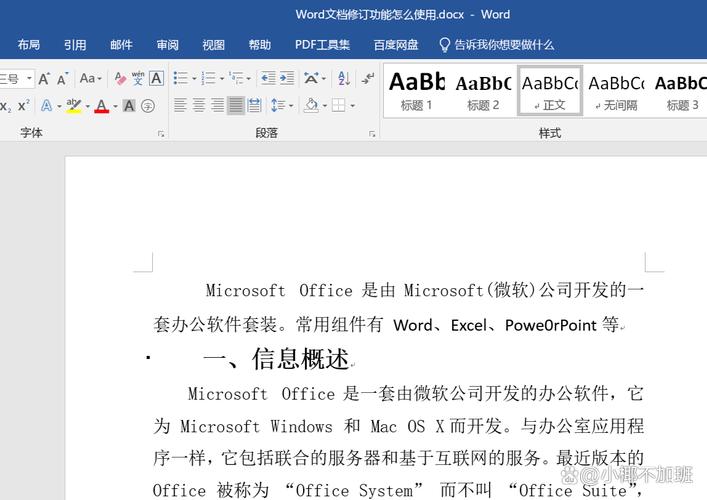Toggle justify alignment

coord(236,106)
